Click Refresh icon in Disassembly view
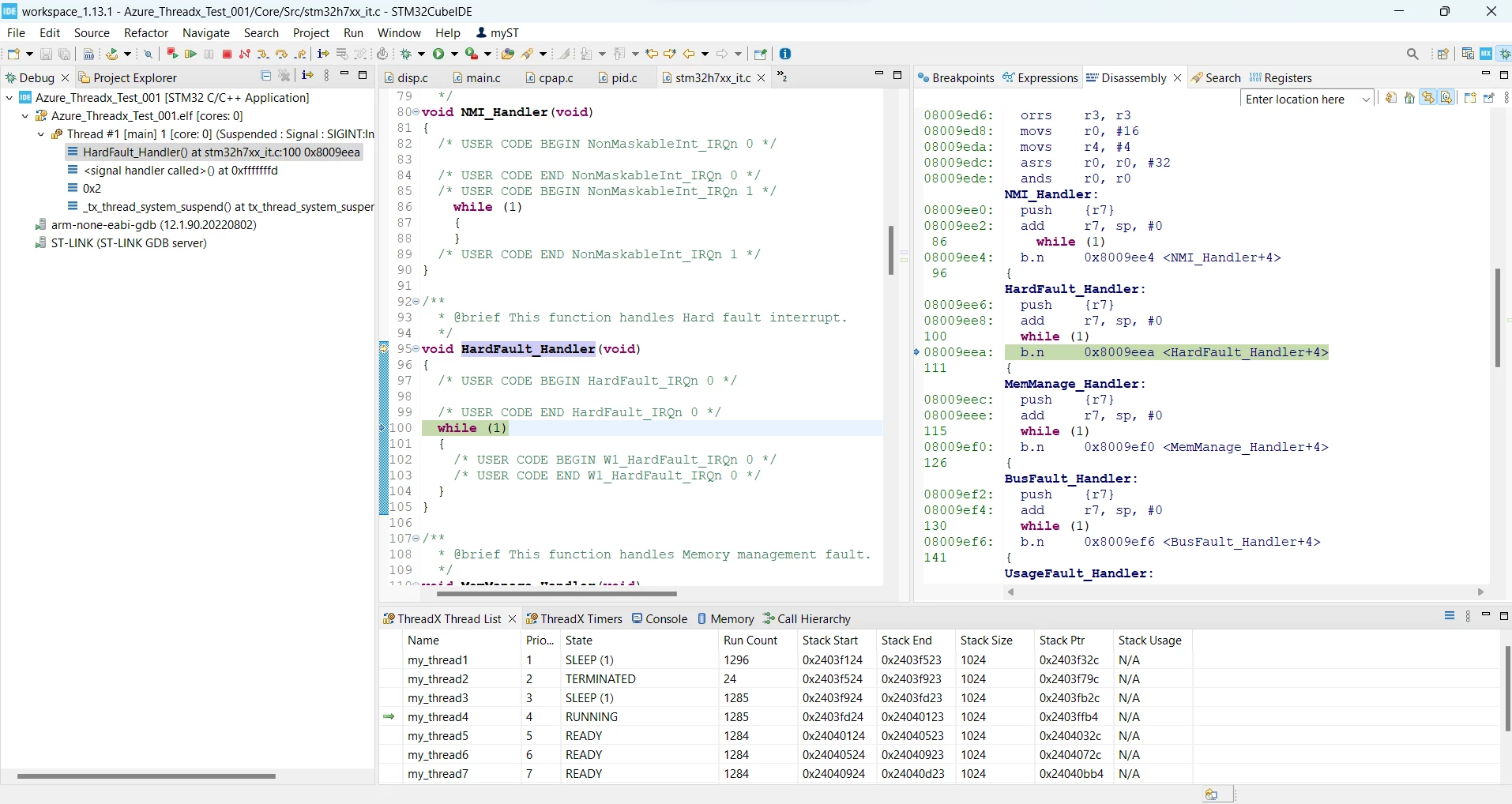 1391,98
